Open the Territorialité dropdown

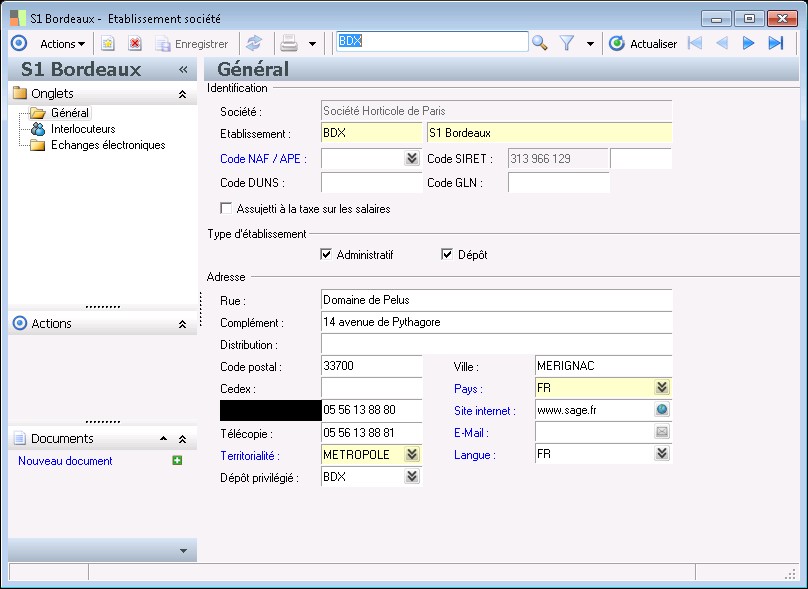click(x=411, y=454)
